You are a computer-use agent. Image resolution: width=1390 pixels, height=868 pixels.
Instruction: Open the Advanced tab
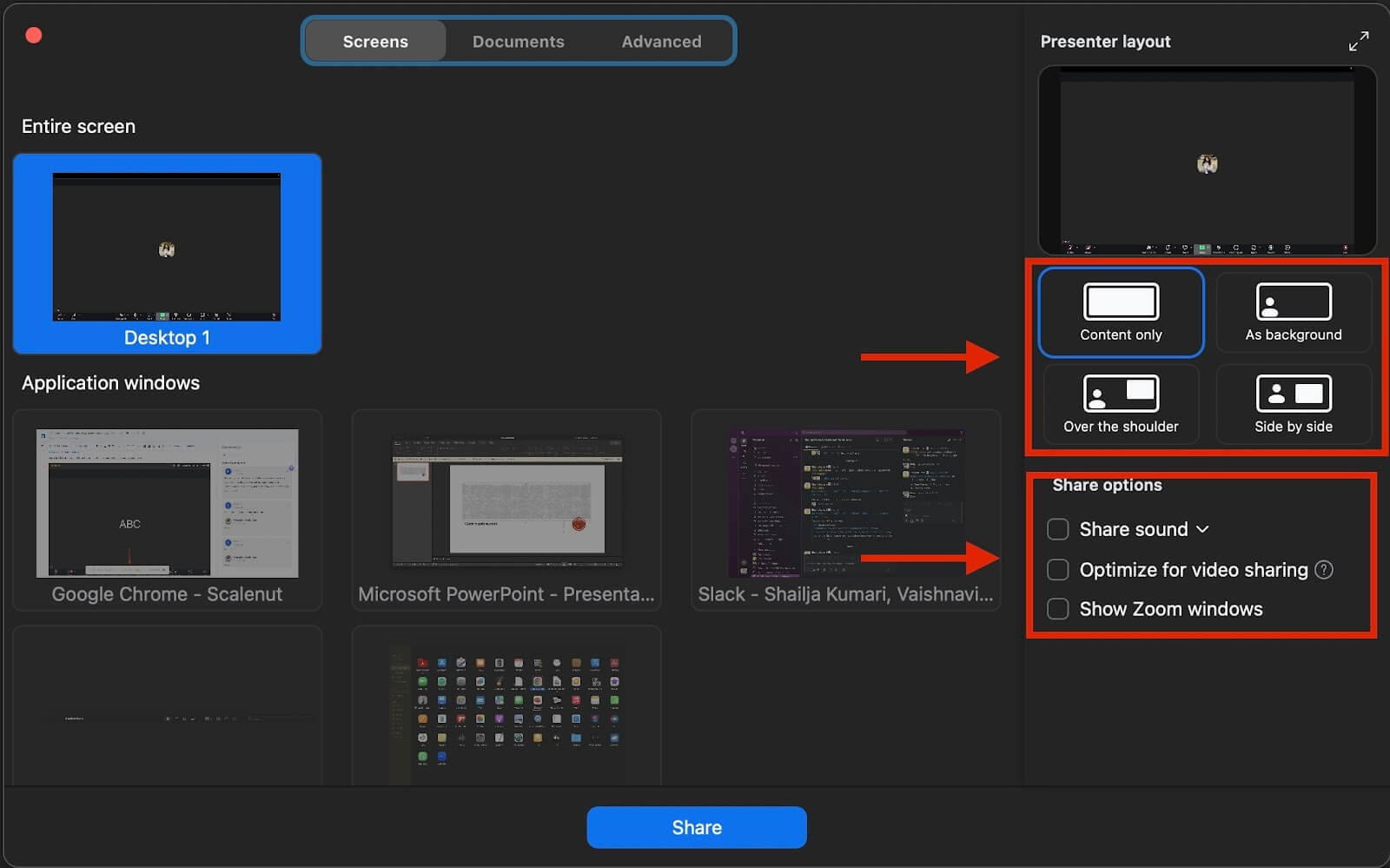point(661,41)
